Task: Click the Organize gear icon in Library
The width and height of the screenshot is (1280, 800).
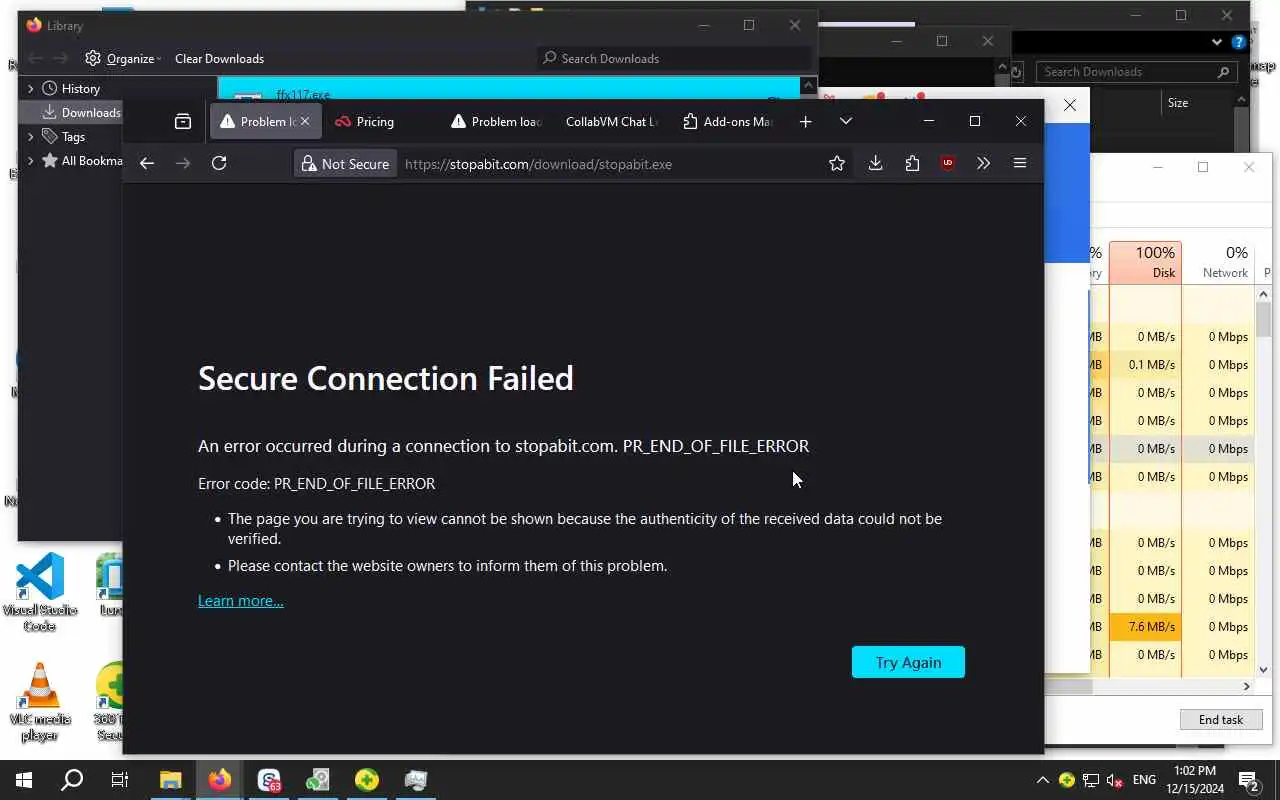Action: [93, 59]
